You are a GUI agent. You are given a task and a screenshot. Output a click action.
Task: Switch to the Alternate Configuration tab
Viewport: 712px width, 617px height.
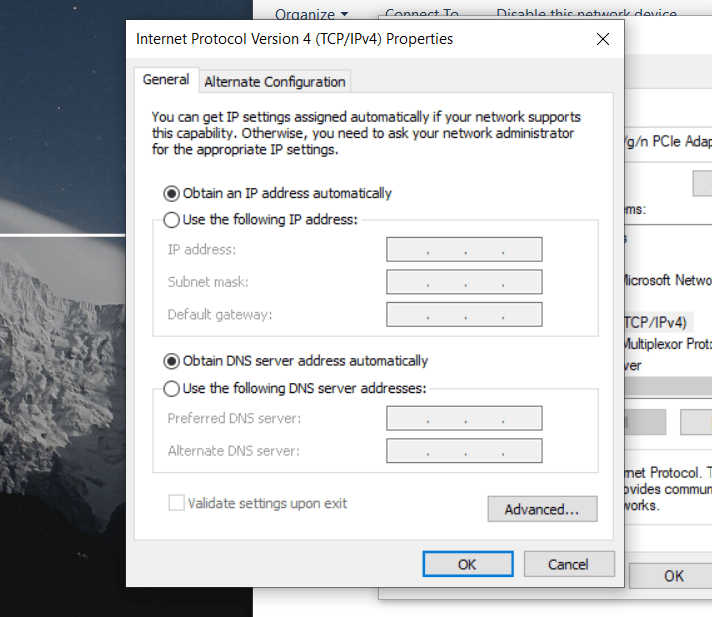275,82
